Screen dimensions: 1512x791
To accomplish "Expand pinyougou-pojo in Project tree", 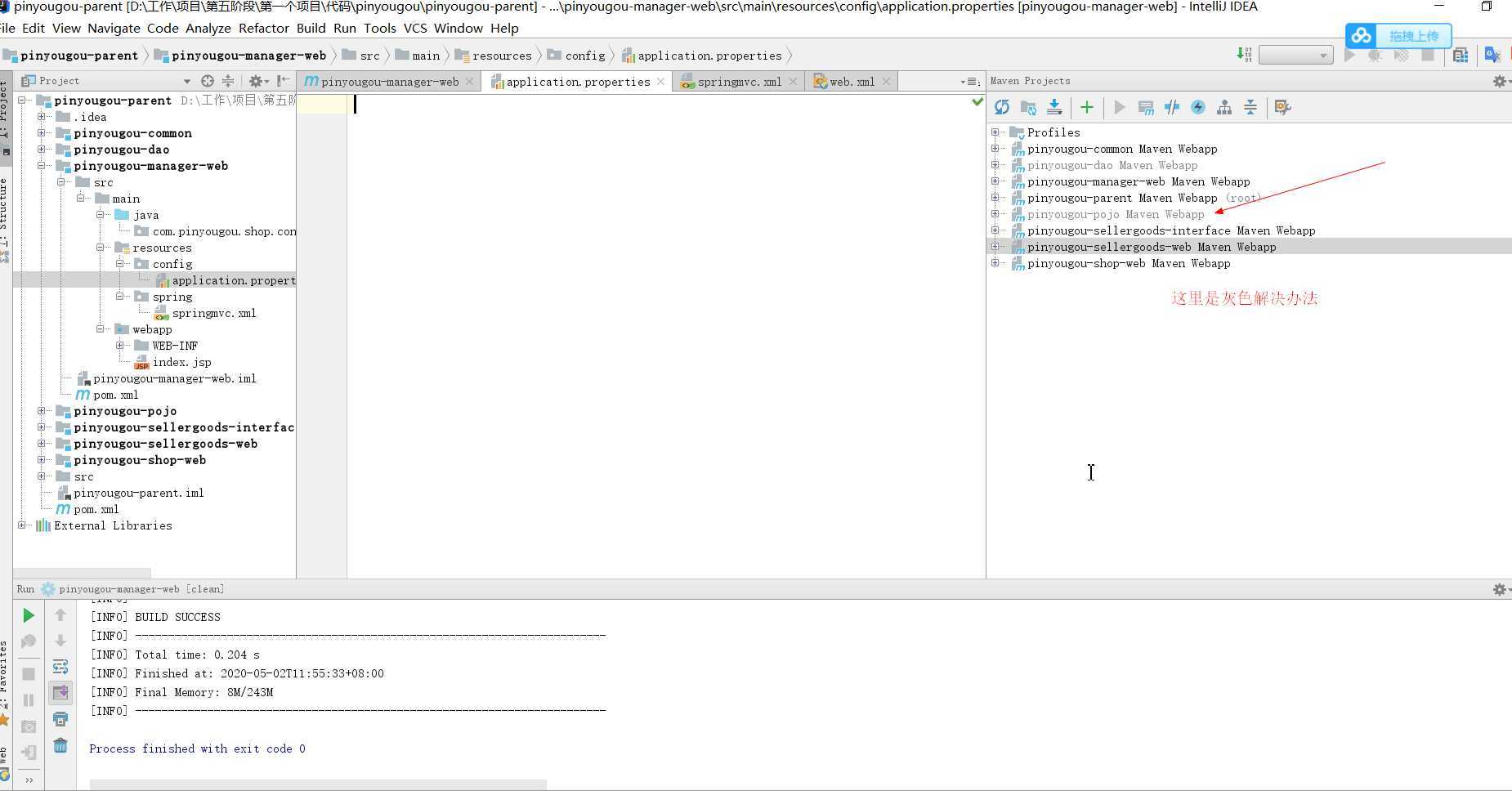I will pyautogui.click(x=42, y=411).
